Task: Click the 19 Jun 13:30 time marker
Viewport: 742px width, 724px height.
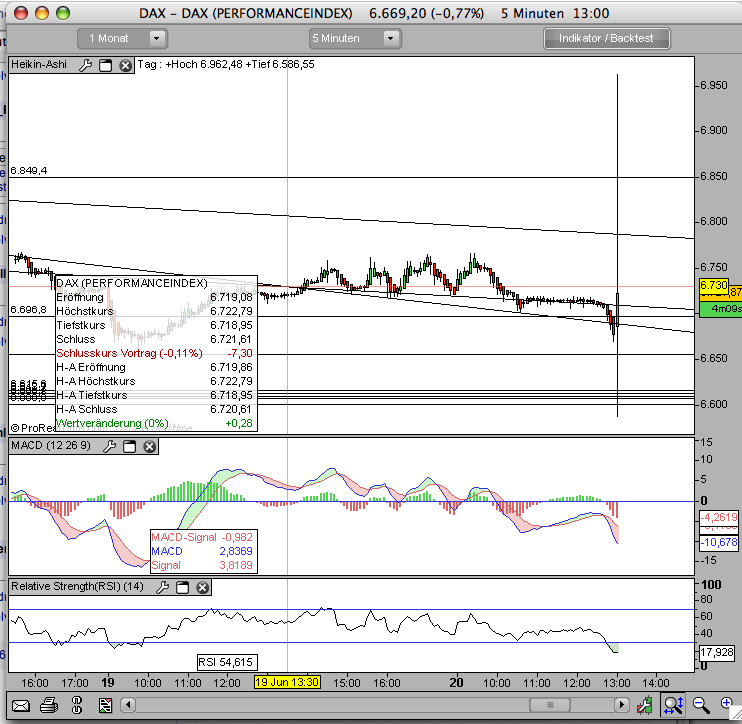Action: tap(287, 682)
